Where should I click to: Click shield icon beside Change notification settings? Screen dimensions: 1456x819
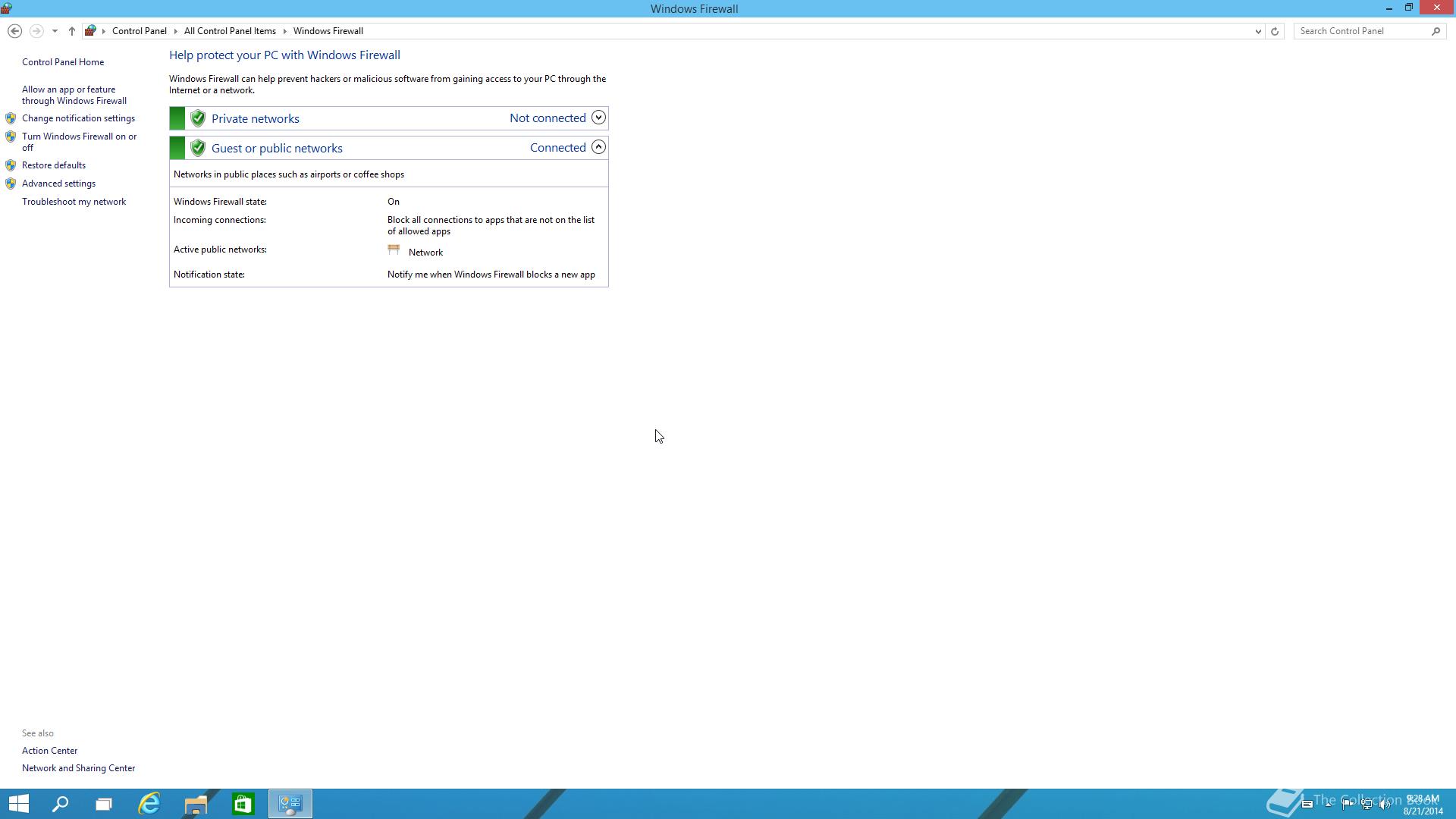point(11,118)
